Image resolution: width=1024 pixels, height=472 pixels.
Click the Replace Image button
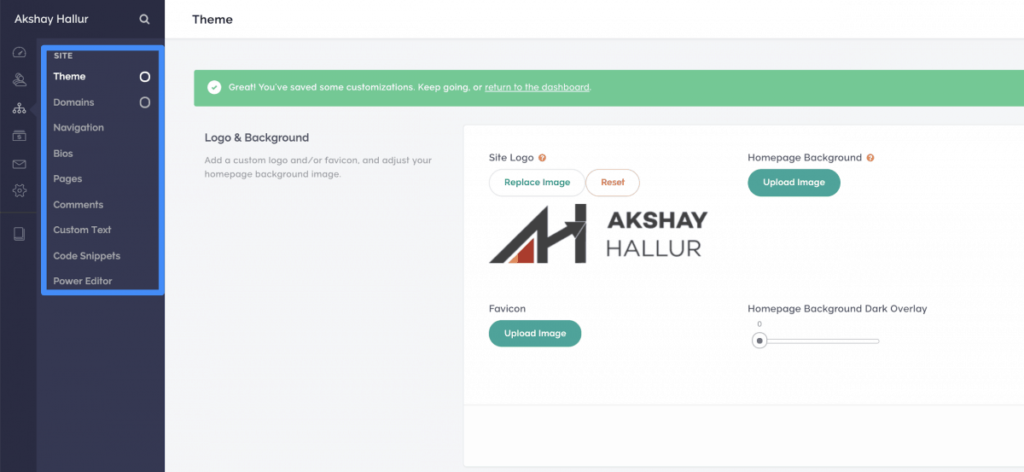(537, 183)
